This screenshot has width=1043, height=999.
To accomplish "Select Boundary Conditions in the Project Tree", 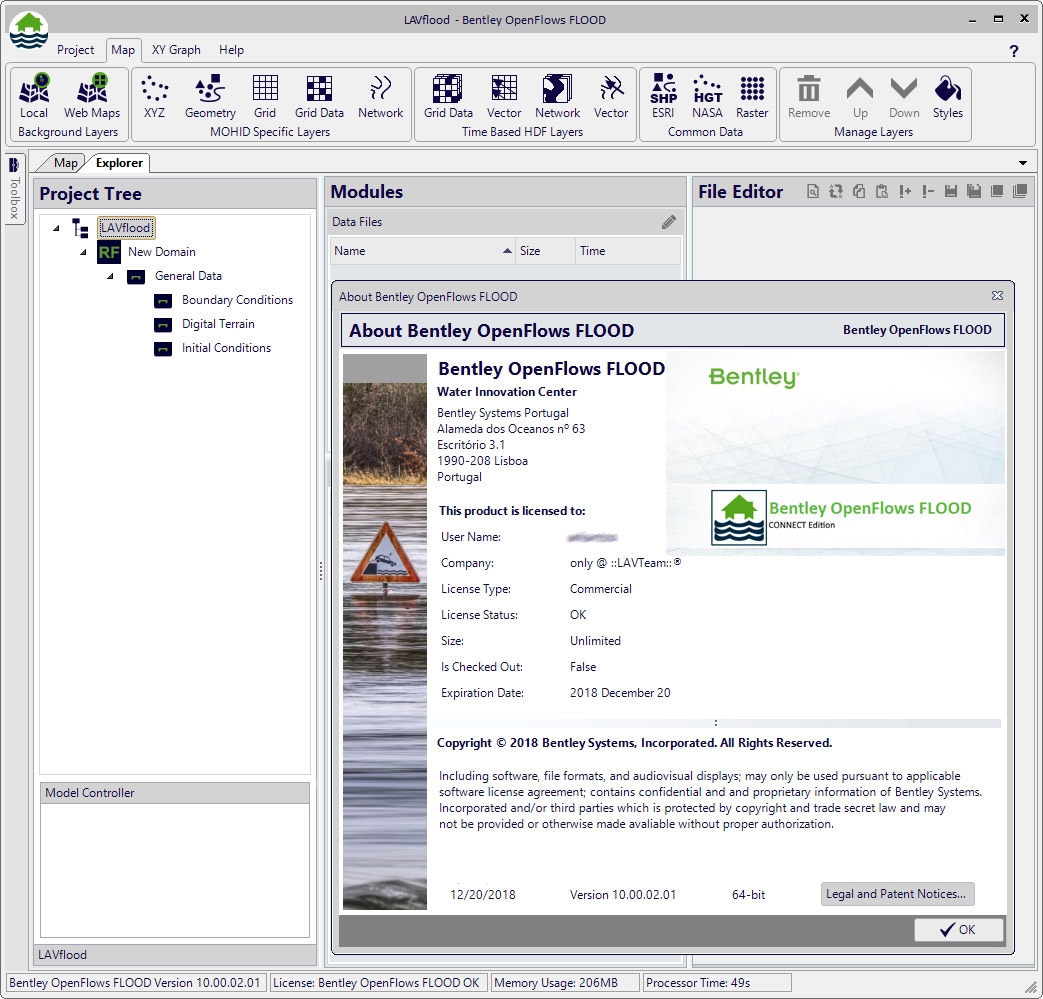I will pyautogui.click(x=237, y=300).
